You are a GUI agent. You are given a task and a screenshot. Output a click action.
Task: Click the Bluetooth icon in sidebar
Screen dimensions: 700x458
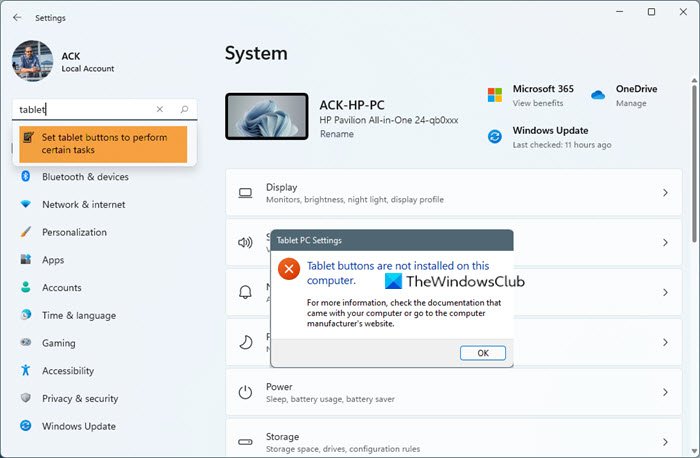pyautogui.click(x=25, y=176)
